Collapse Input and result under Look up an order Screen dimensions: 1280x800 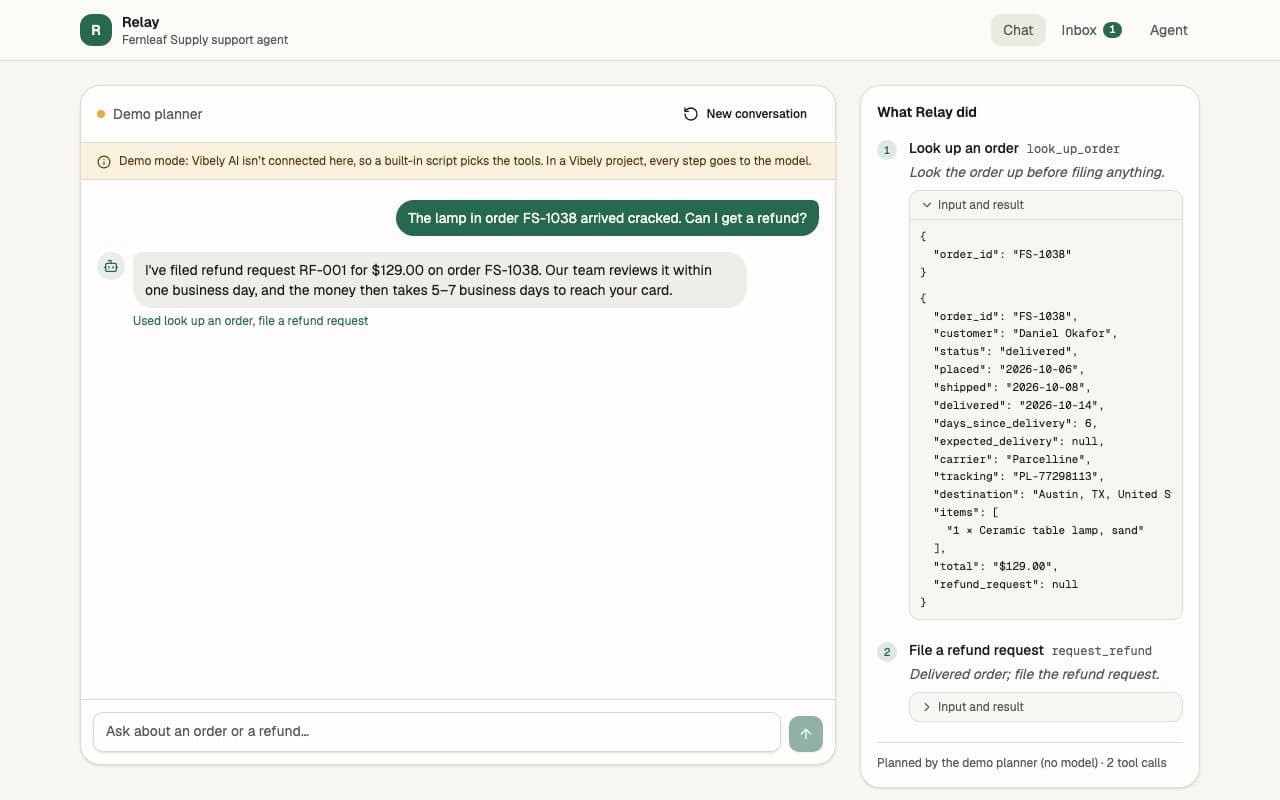coord(1046,205)
